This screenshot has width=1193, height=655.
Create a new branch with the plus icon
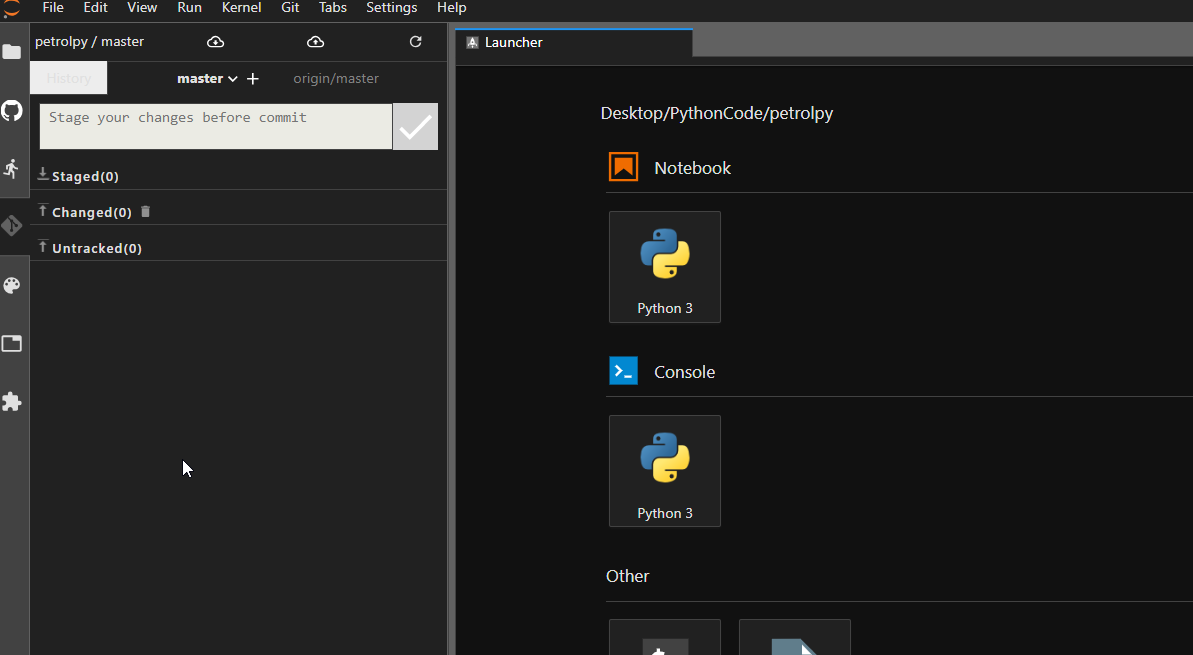coord(252,78)
